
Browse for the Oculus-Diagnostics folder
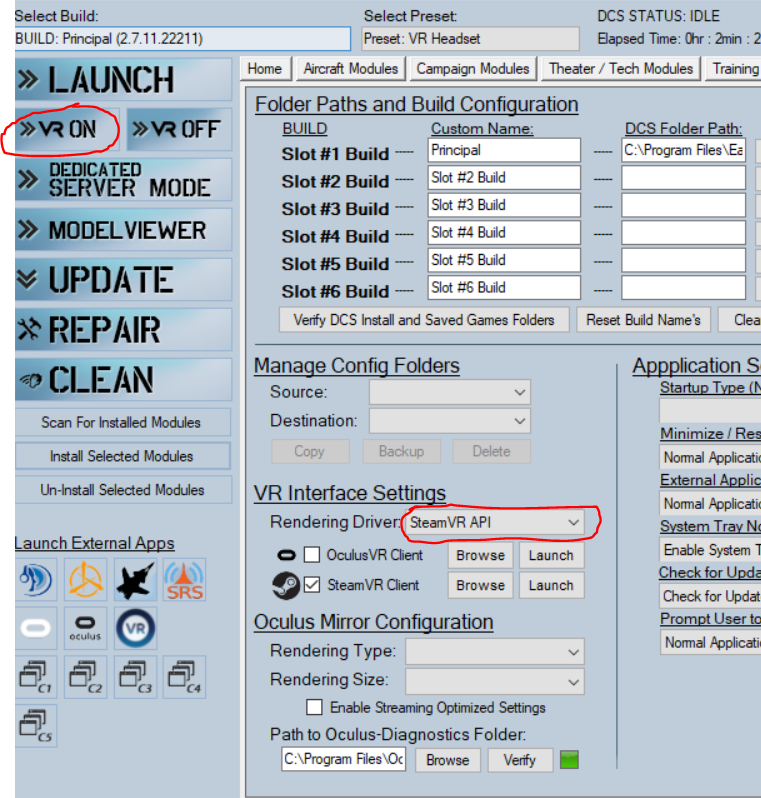[448, 760]
